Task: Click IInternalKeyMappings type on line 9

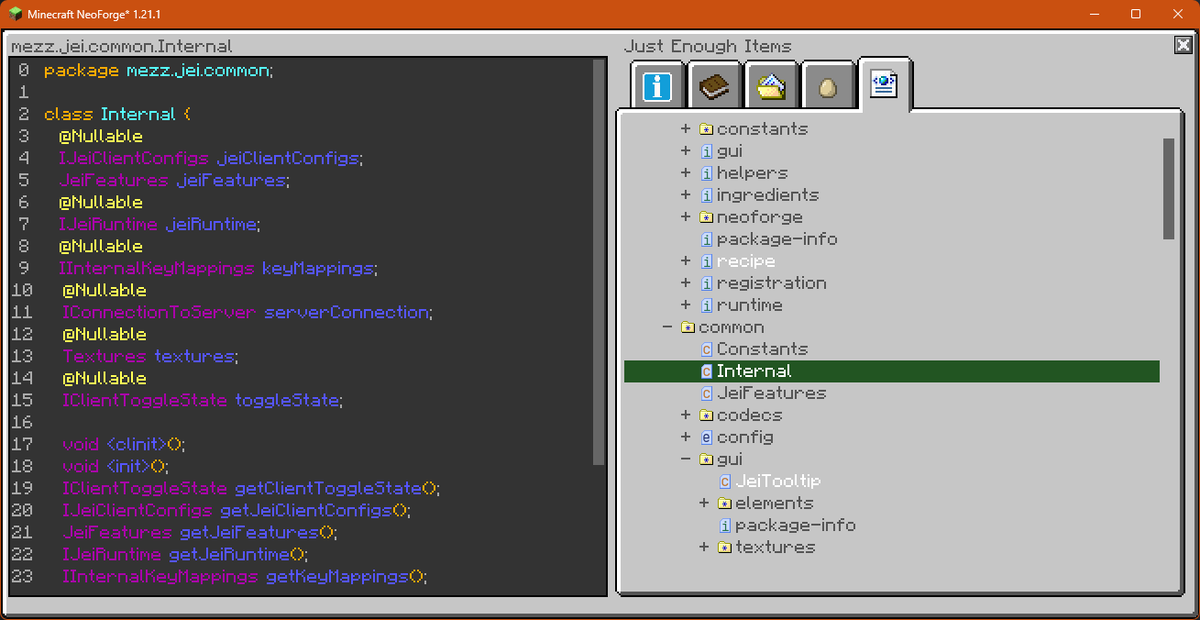Action: 155,268
